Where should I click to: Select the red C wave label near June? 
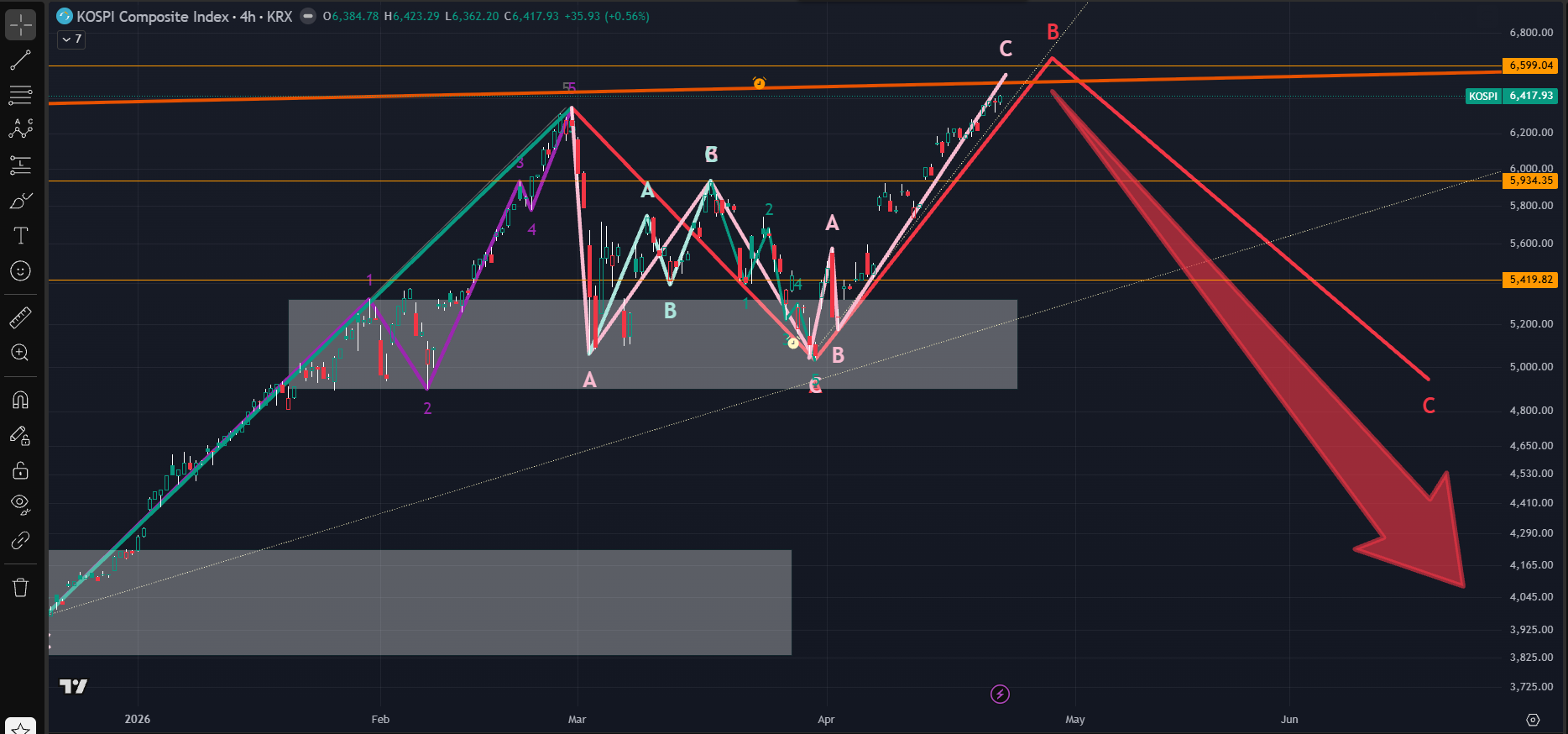1429,406
